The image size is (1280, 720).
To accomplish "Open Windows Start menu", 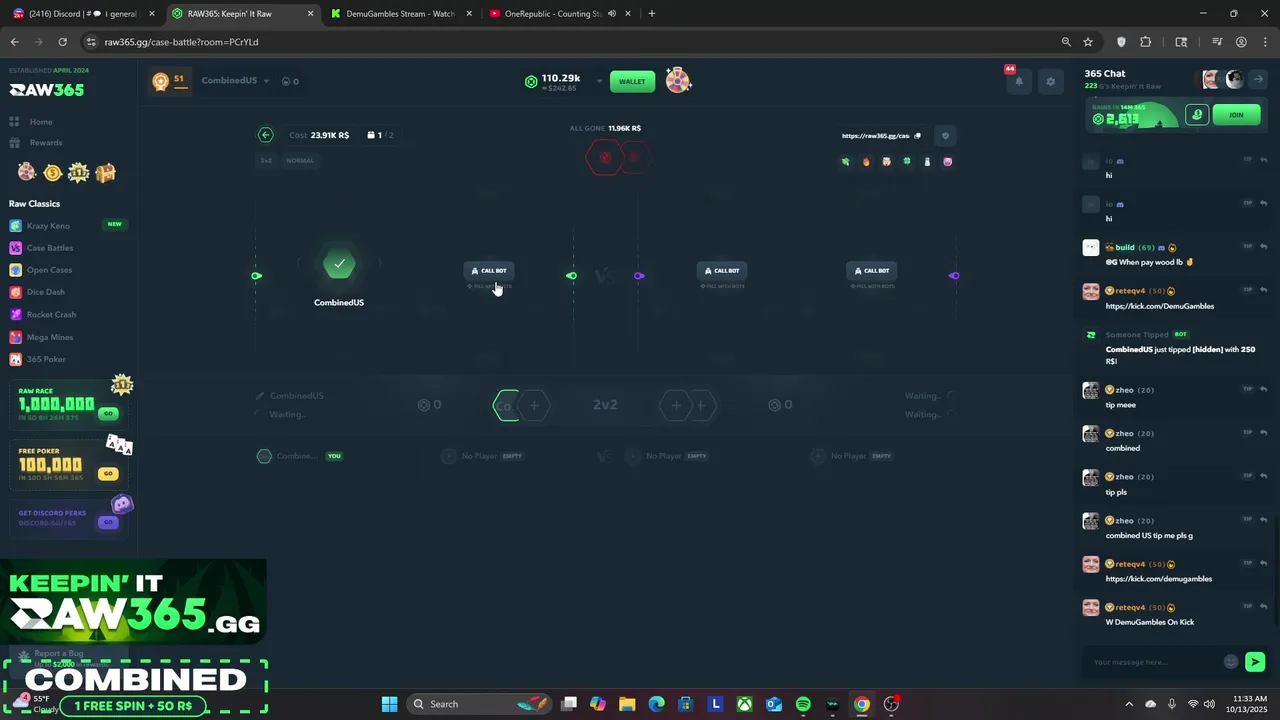I will pyautogui.click(x=389, y=704).
